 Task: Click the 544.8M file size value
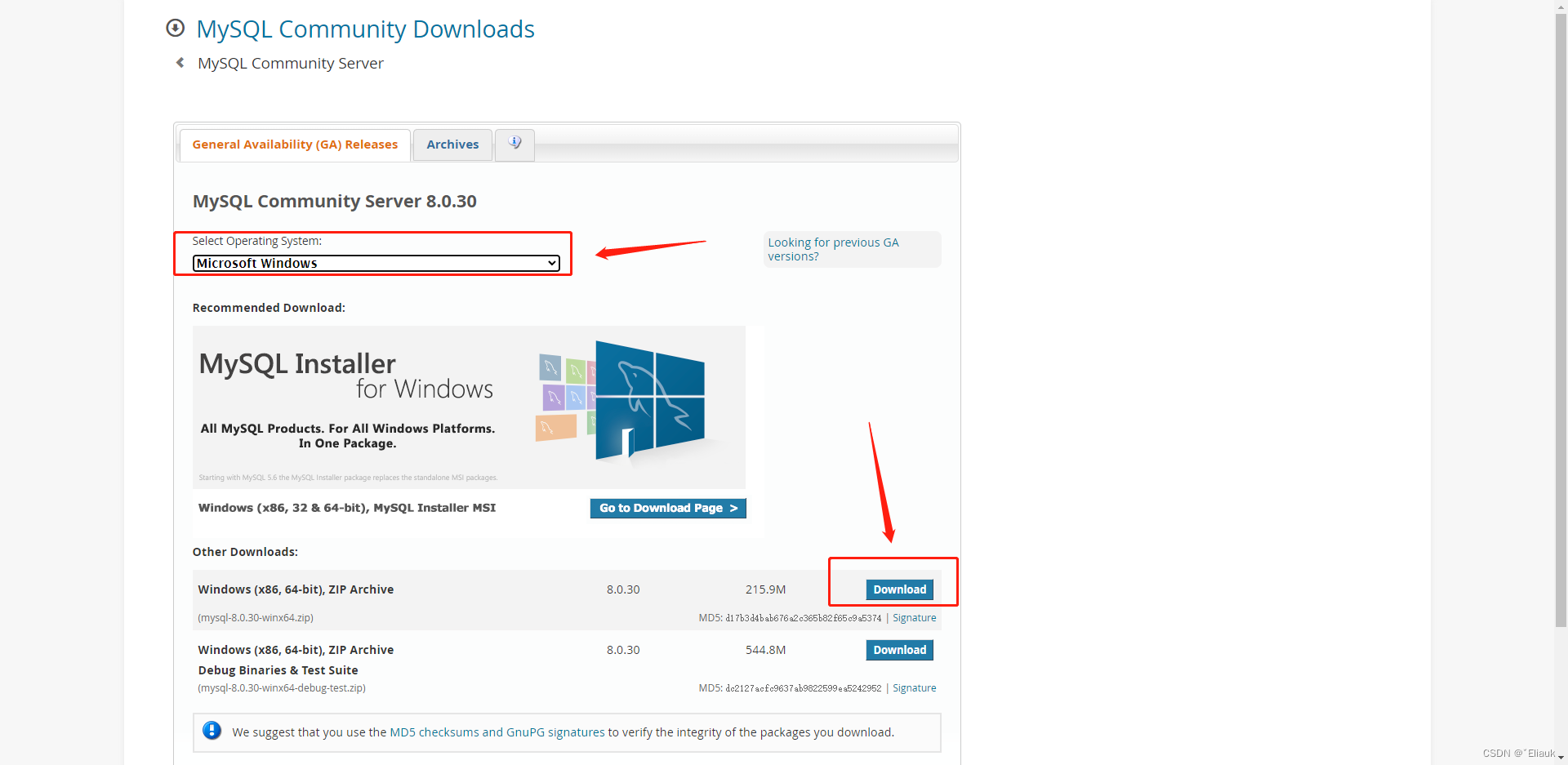point(765,650)
